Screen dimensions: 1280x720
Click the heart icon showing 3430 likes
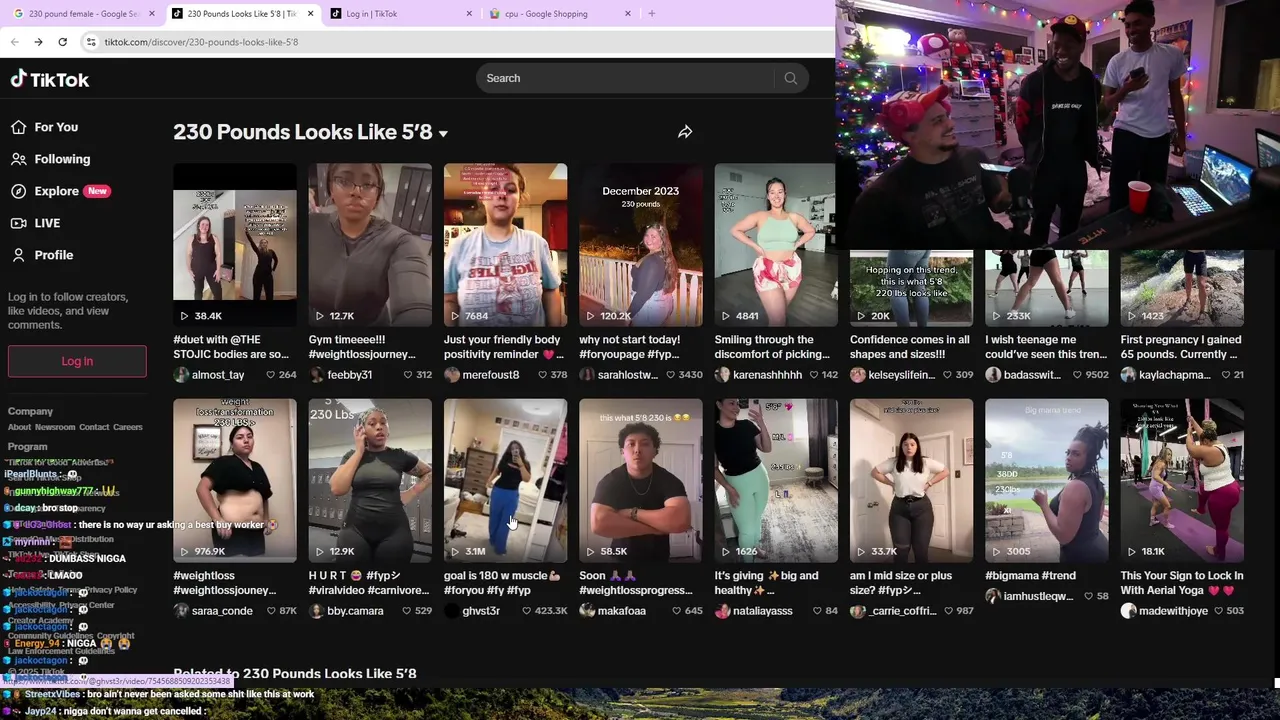[670, 375]
